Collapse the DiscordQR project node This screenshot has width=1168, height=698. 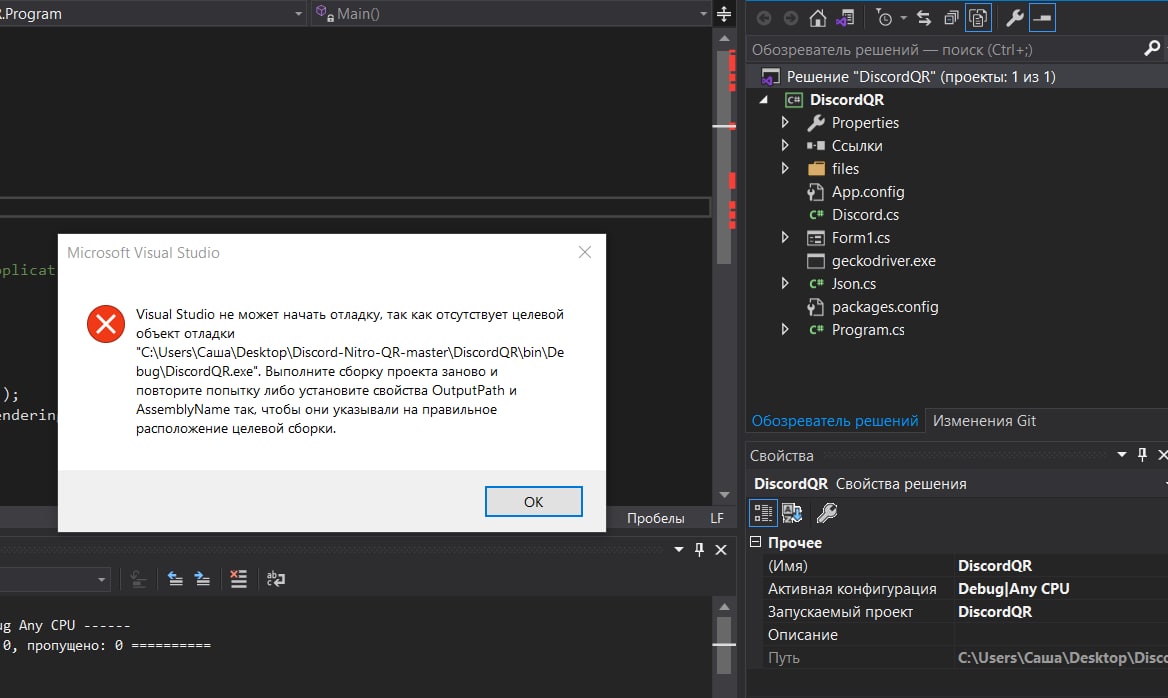pyautogui.click(x=764, y=100)
